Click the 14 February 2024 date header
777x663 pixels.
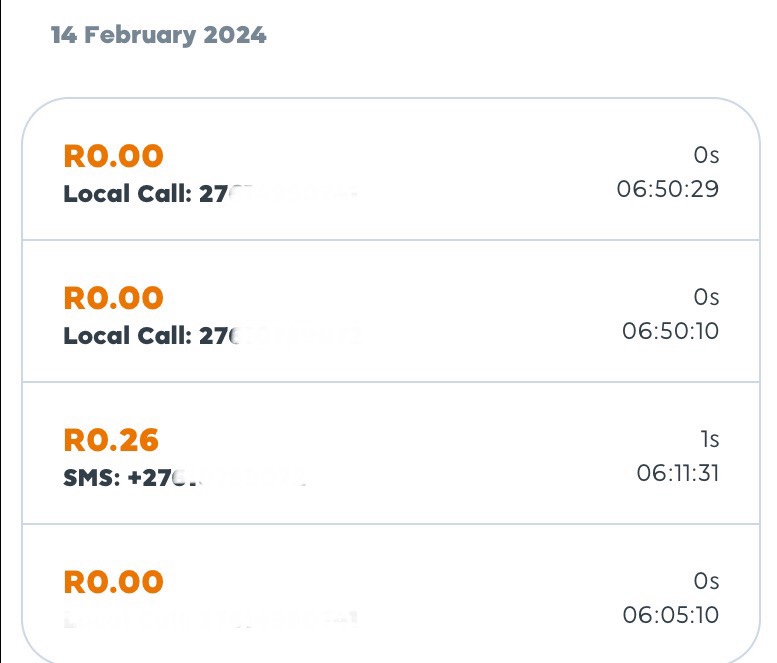(158, 35)
